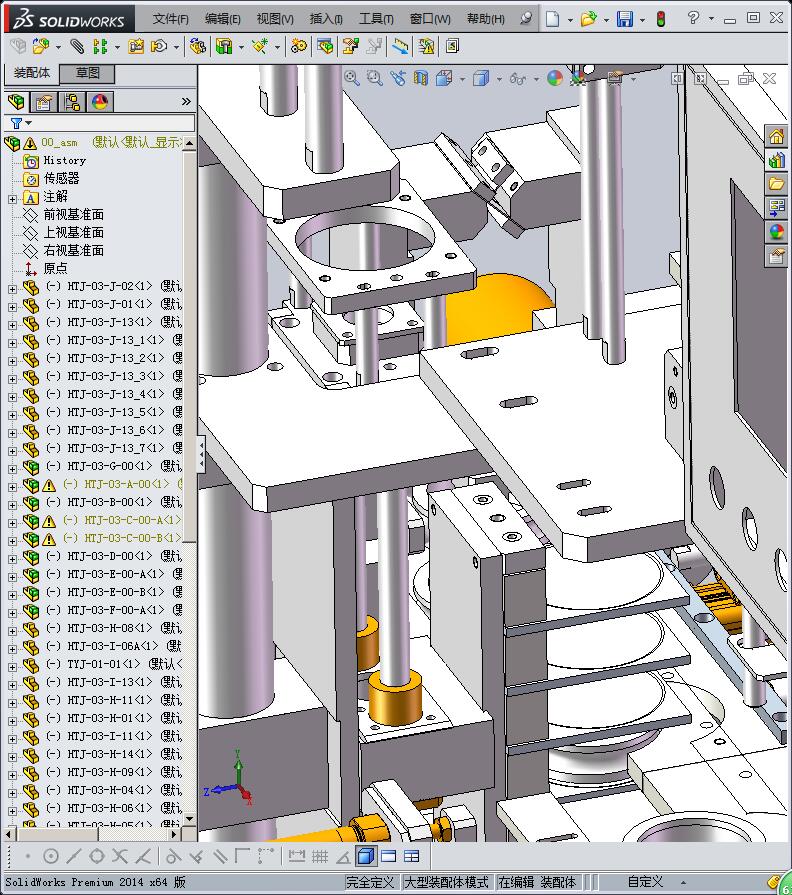Open the 编辑(E) menu
Viewport: 792px width, 895px height.
pyautogui.click(x=223, y=19)
